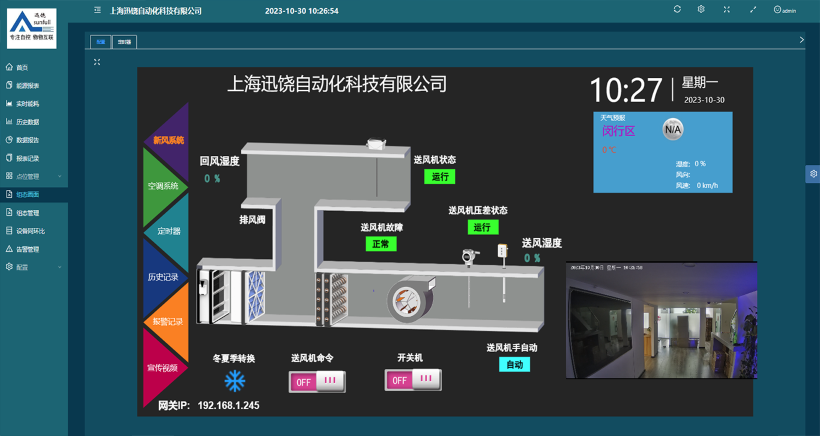Click the company logo in top-left corner

tap(31, 28)
